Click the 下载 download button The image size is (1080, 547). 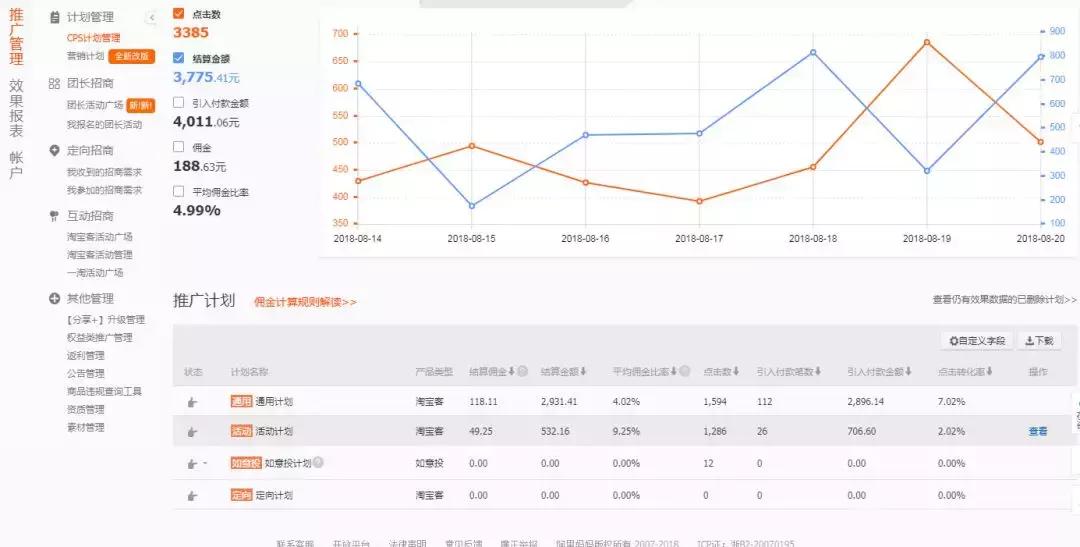coord(1039,340)
